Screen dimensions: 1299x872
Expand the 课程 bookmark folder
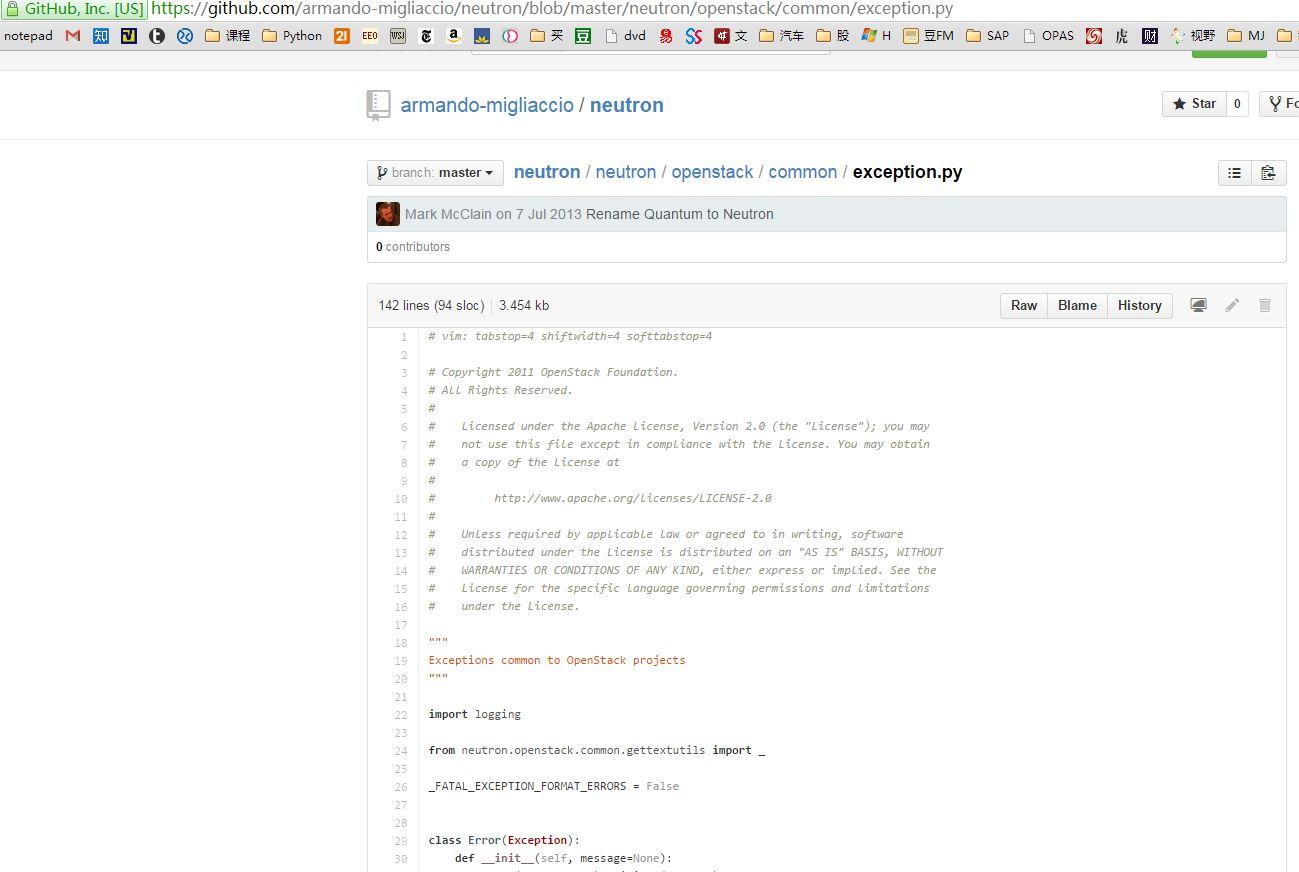pyautogui.click(x=227, y=36)
